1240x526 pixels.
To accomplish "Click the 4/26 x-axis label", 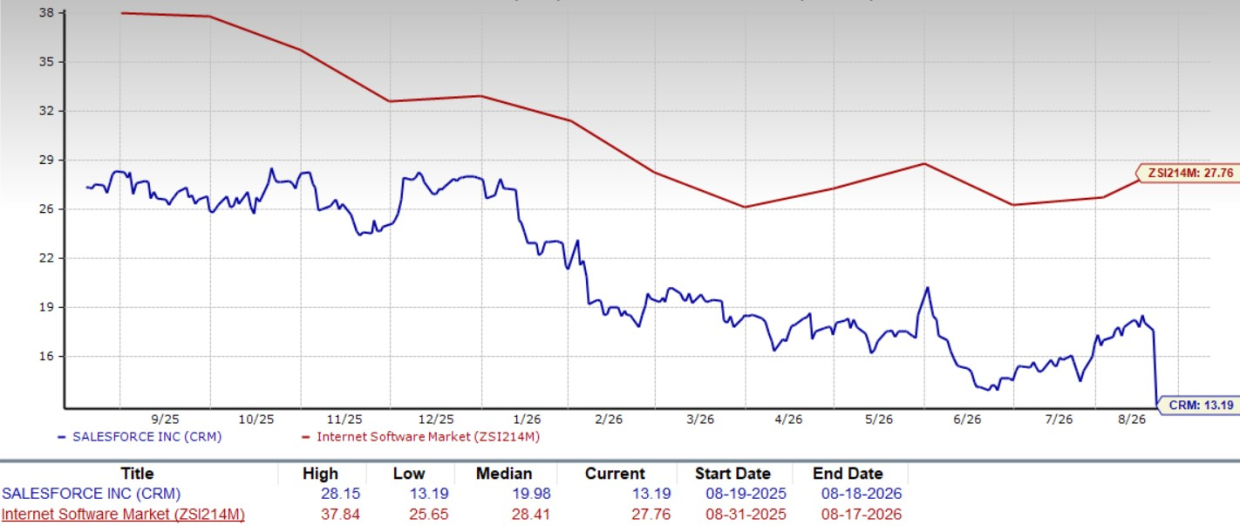I will pyautogui.click(x=790, y=420).
